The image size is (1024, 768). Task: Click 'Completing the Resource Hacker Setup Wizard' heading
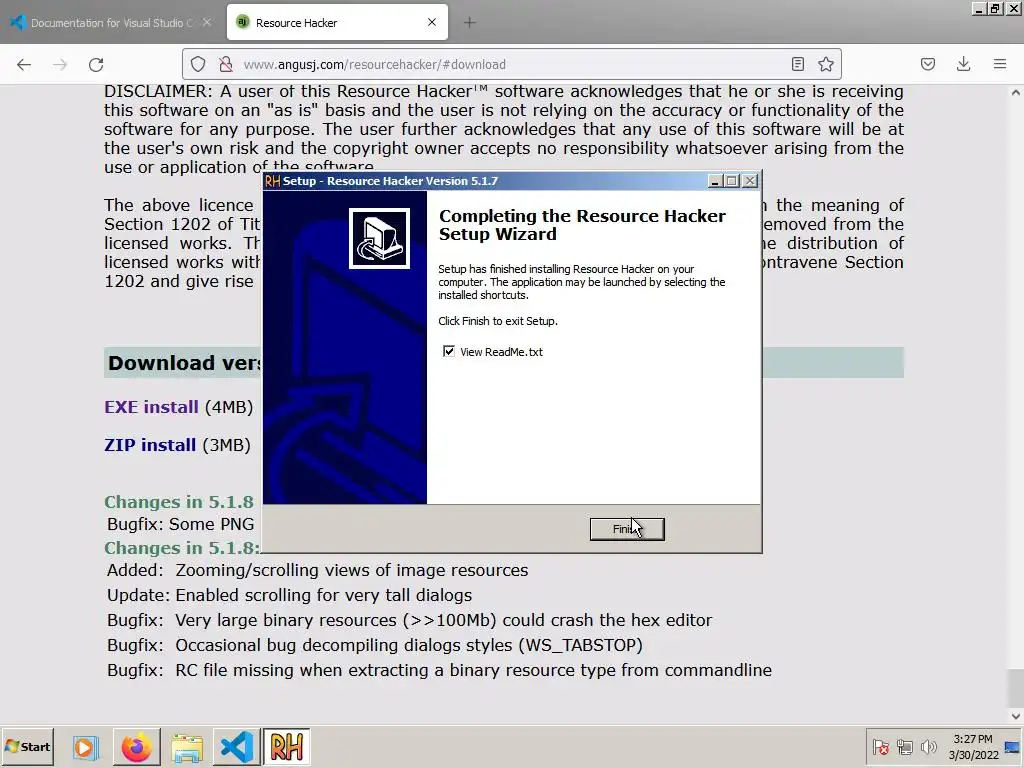tap(582, 225)
